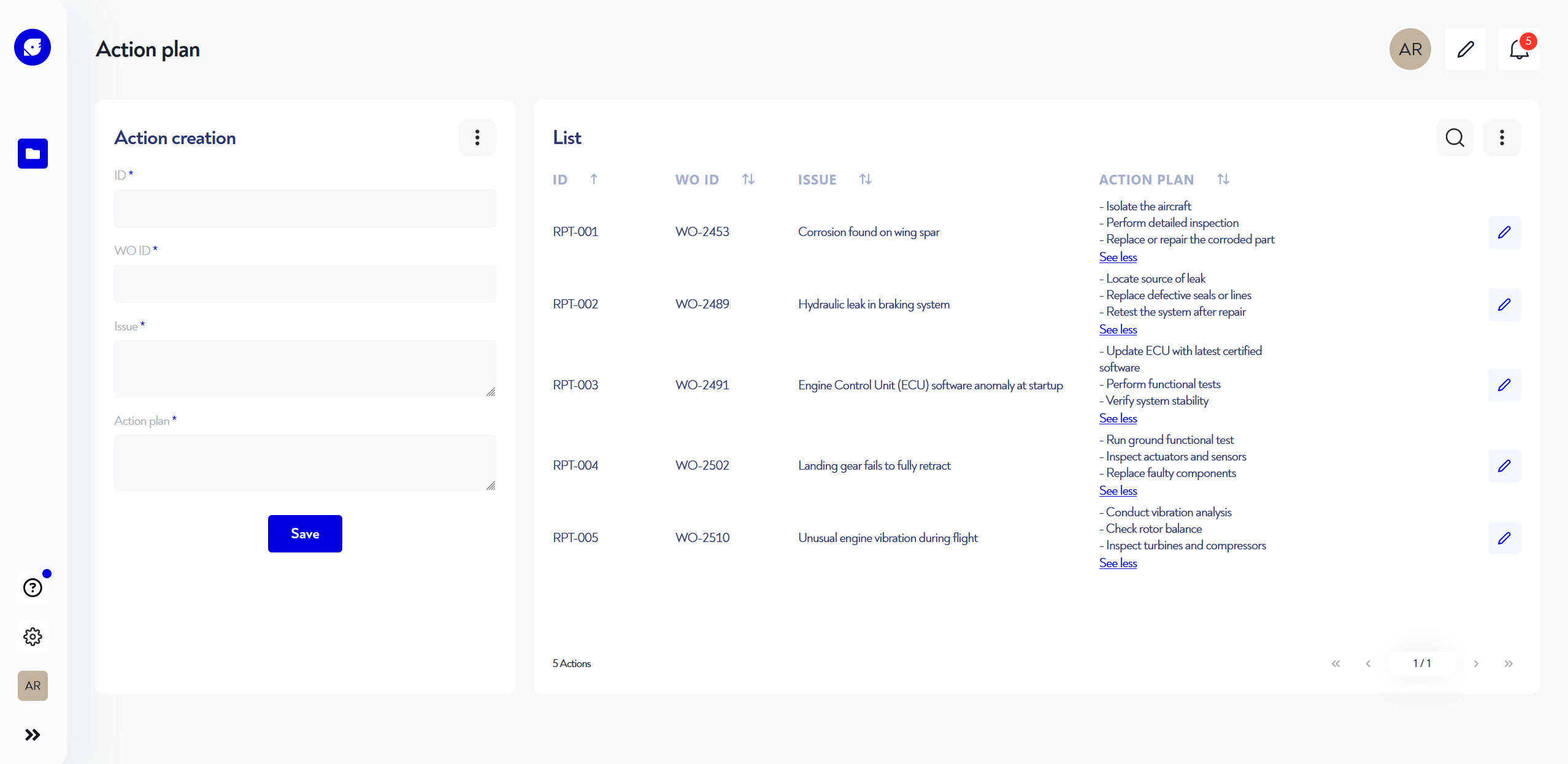1568x764 pixels.
Task: Click 'Hydraulic leak in braking system' issue
Action: click(x=874, y=304)
